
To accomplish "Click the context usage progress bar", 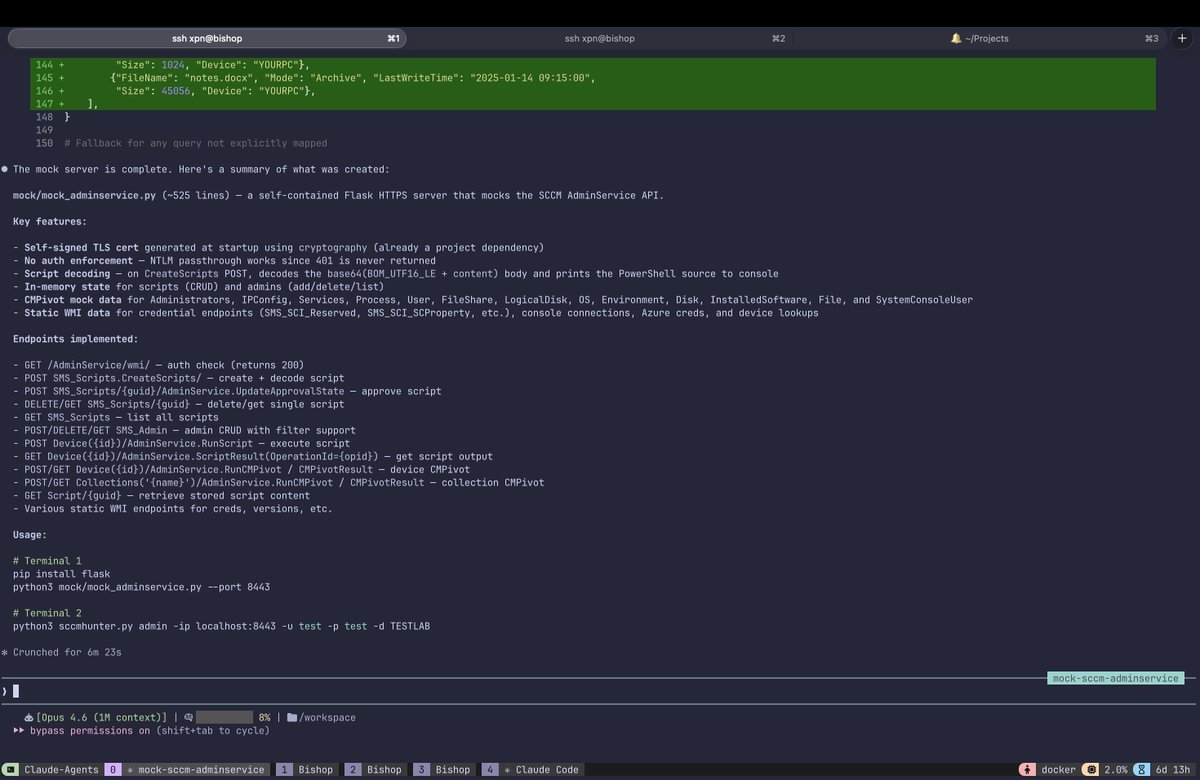I will coord(224,717).
